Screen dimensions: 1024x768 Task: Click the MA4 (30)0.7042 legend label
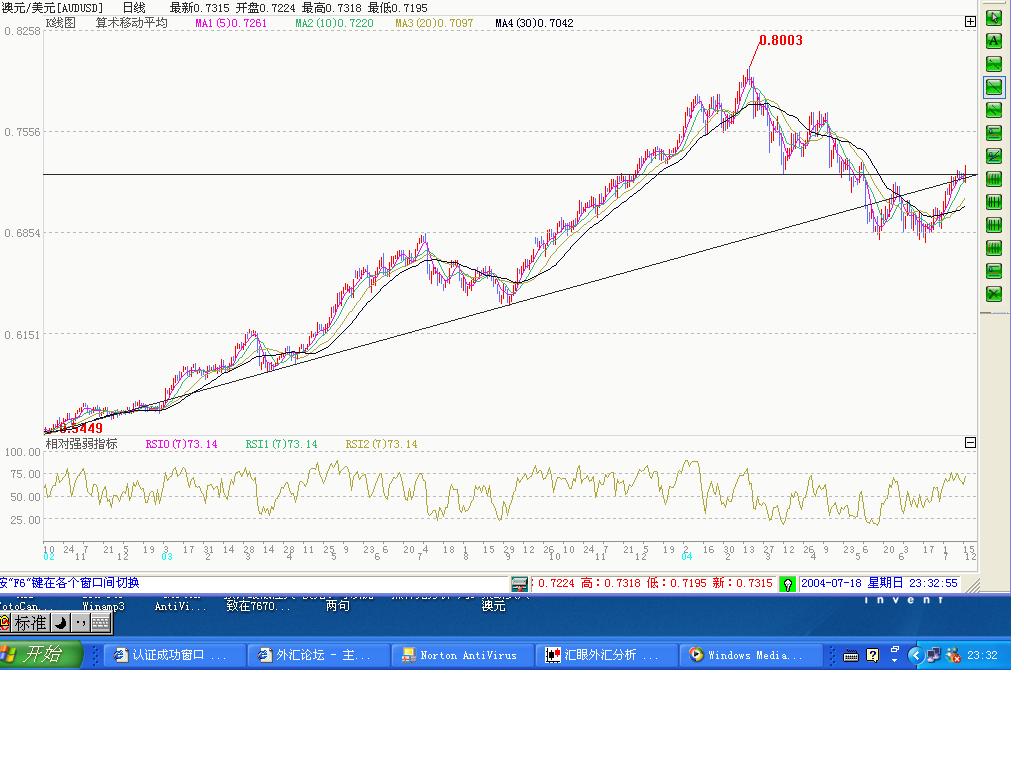(x=534, y=23)
